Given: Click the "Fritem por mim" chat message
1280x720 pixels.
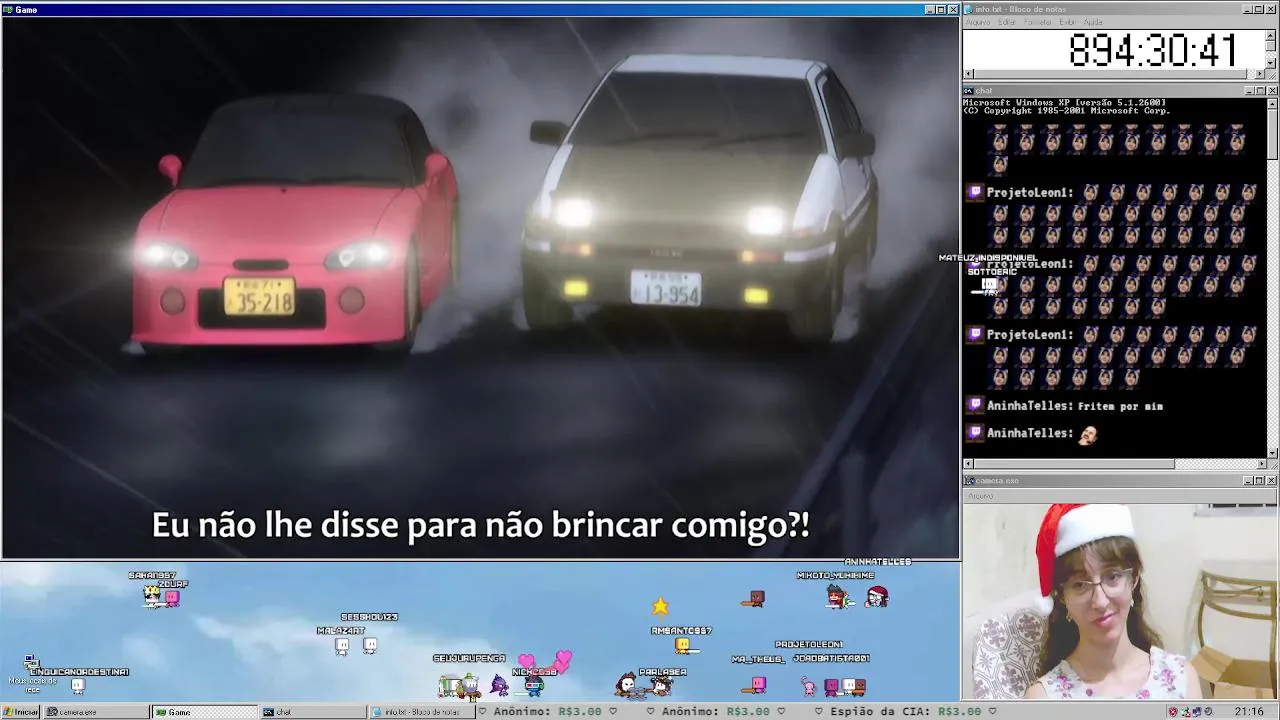Looking at the screenshot, I should click(1120, 406).
